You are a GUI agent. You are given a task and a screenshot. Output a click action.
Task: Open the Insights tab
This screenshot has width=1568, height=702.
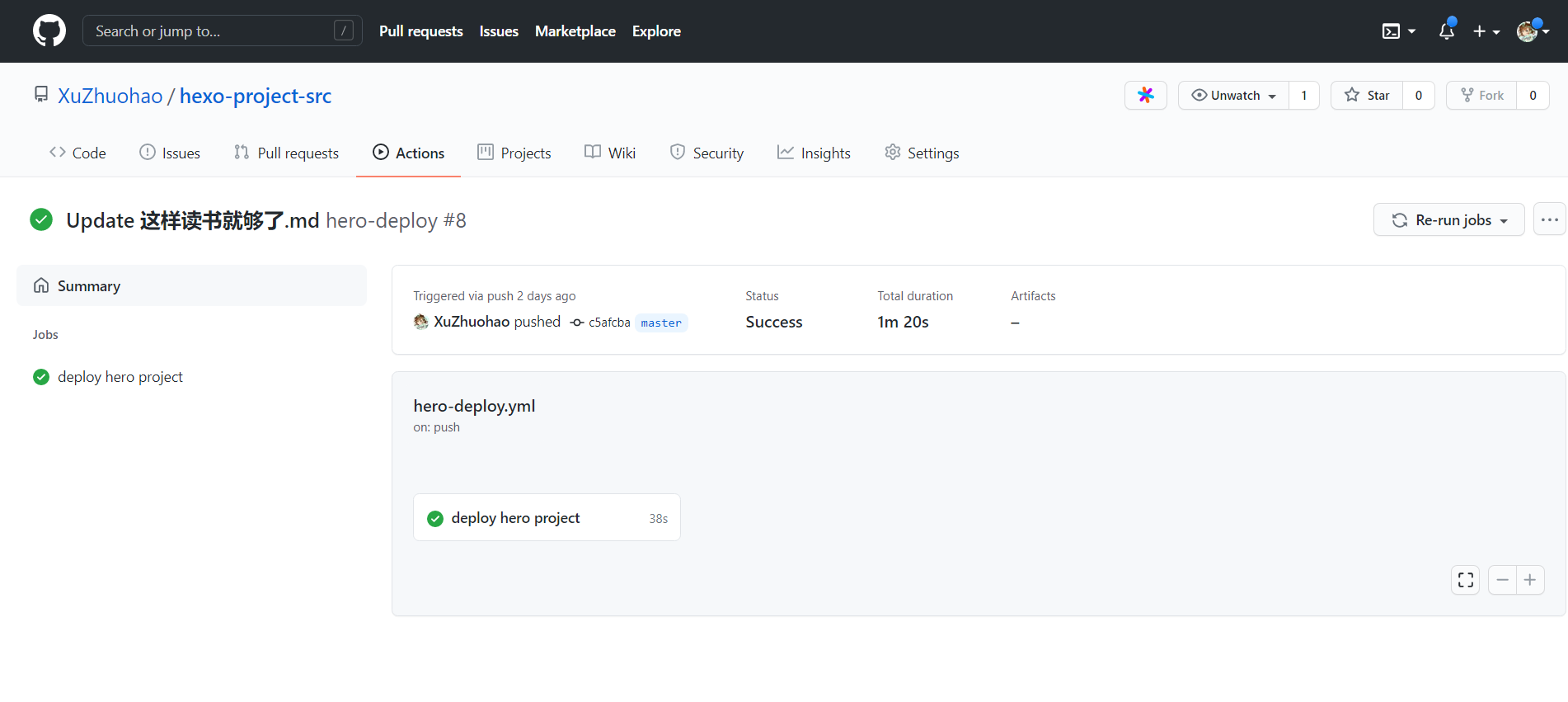(814, 153)
